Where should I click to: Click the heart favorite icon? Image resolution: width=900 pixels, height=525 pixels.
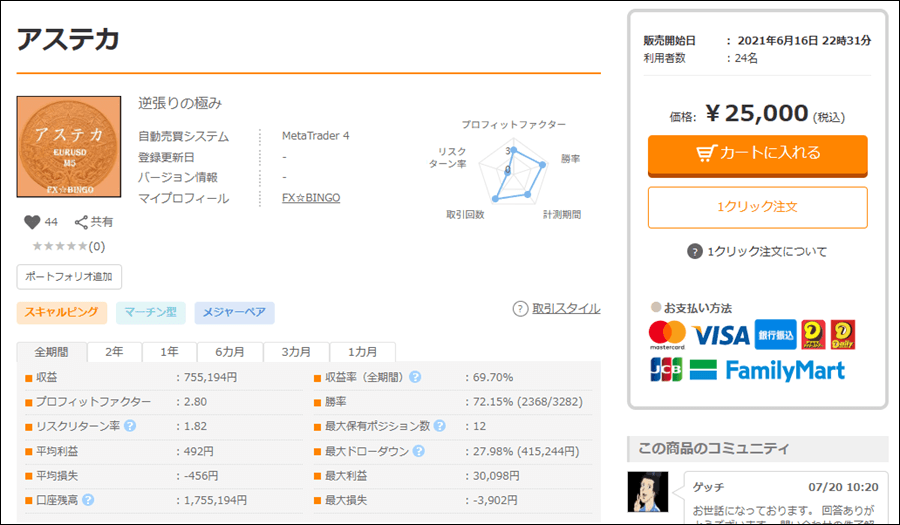click(x=32, y=222)
